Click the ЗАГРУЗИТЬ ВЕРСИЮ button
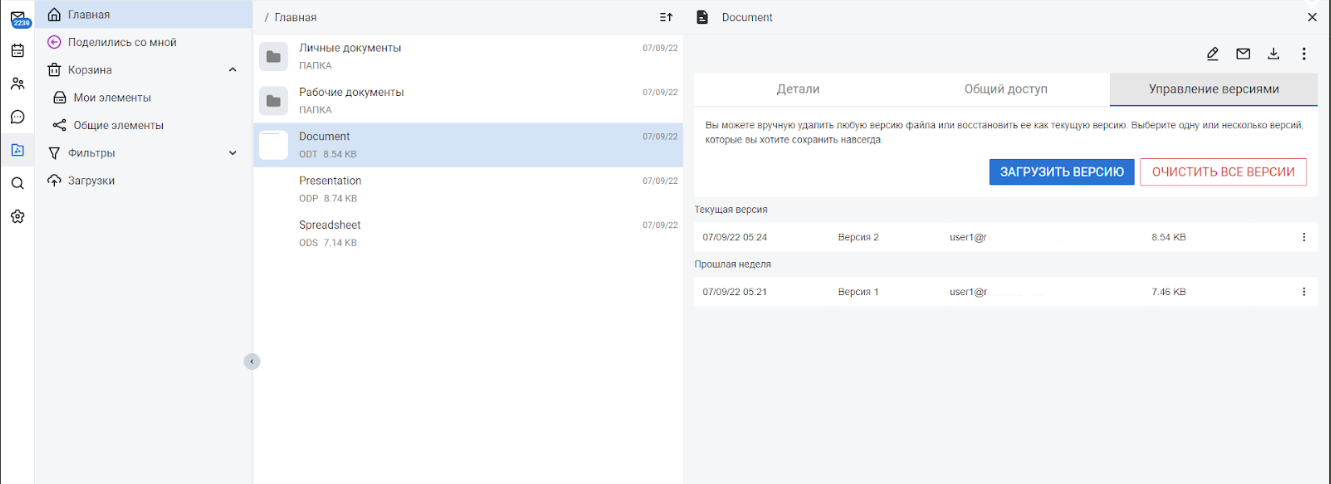1331x484 pixels. point(1061,172)
